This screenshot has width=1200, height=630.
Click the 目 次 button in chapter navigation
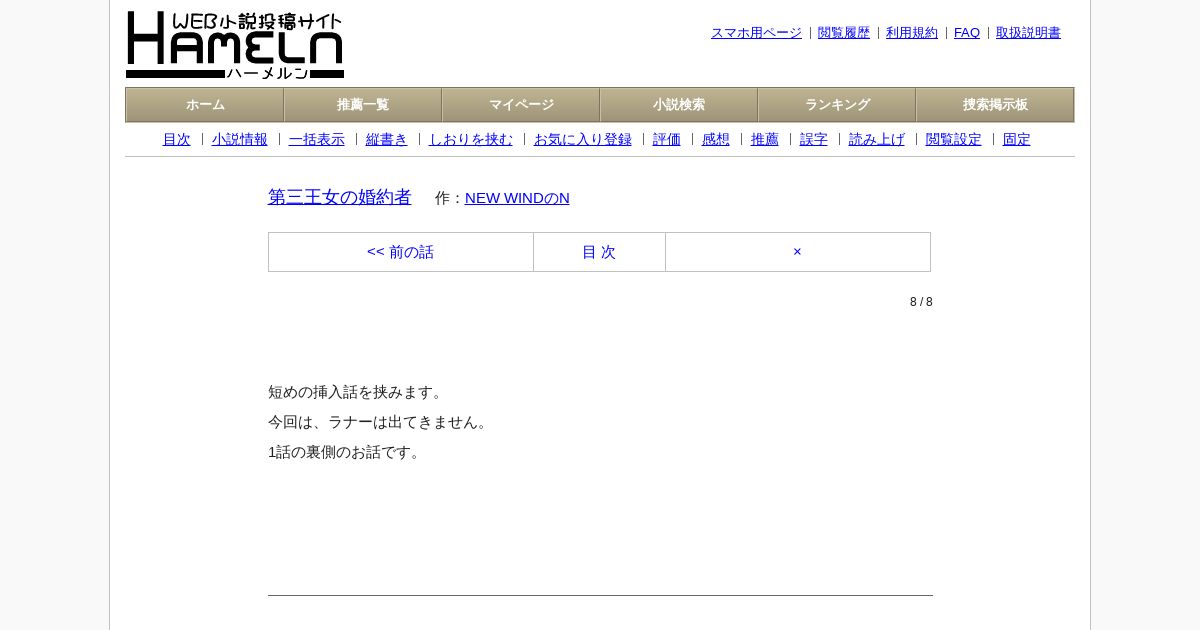pos(599,252)
